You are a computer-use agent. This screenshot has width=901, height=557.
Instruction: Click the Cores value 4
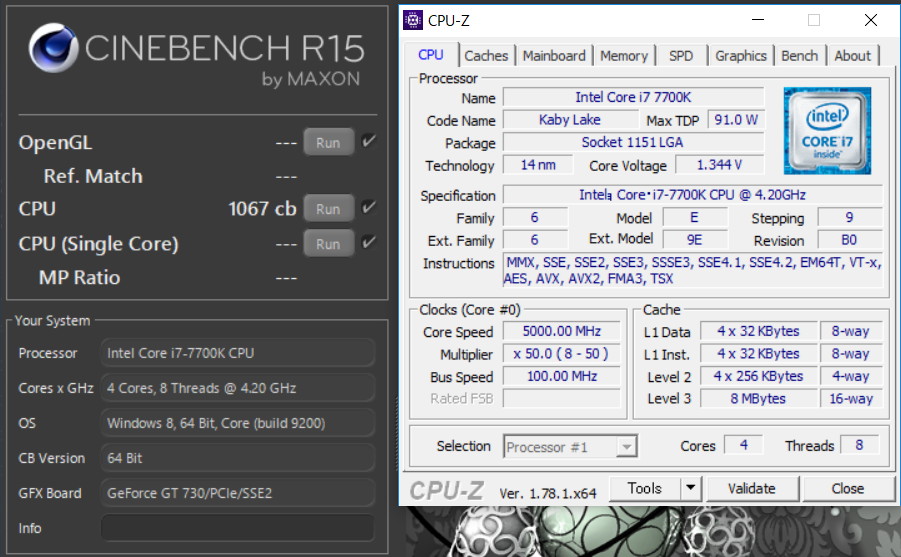click(744, 444)
